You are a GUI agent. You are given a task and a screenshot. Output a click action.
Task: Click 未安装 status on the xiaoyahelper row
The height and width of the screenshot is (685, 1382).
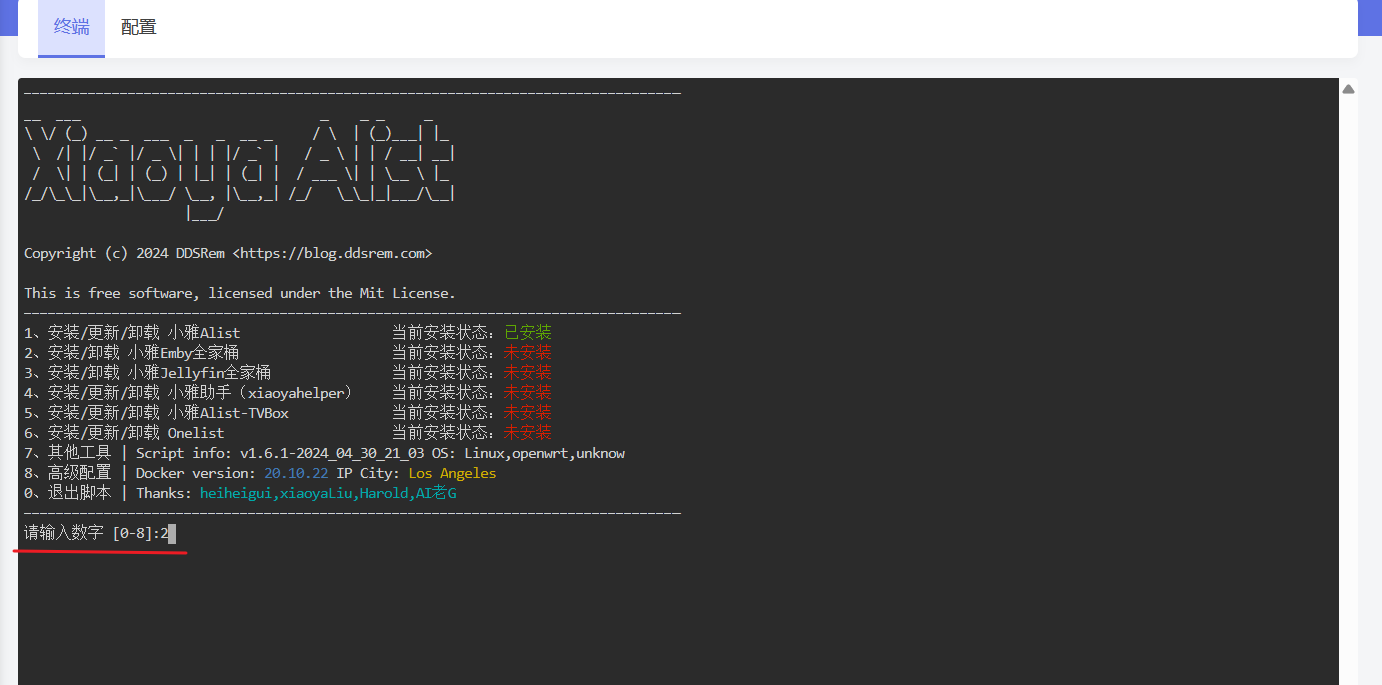528,393
